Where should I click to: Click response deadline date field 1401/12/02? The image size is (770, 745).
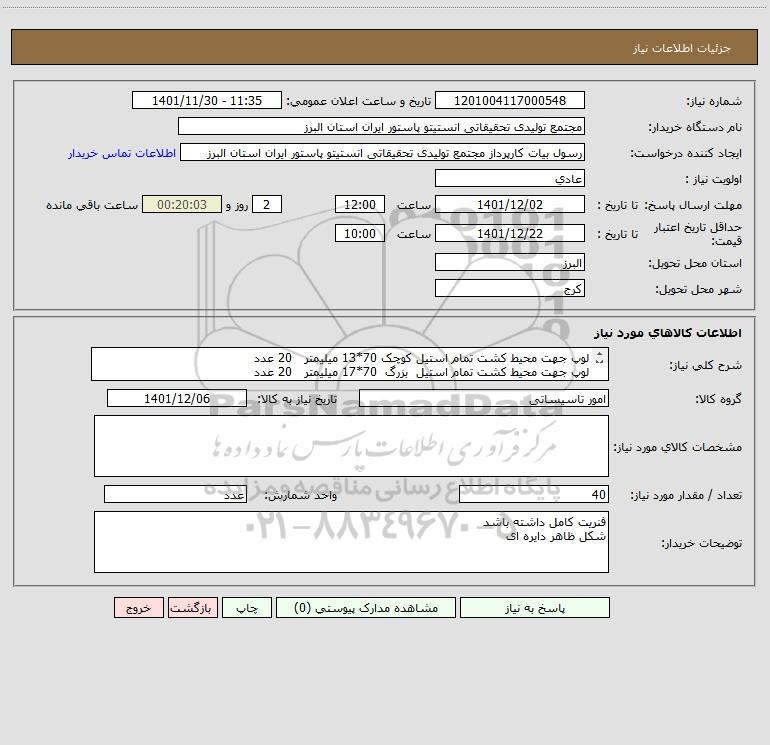point(510,204)
